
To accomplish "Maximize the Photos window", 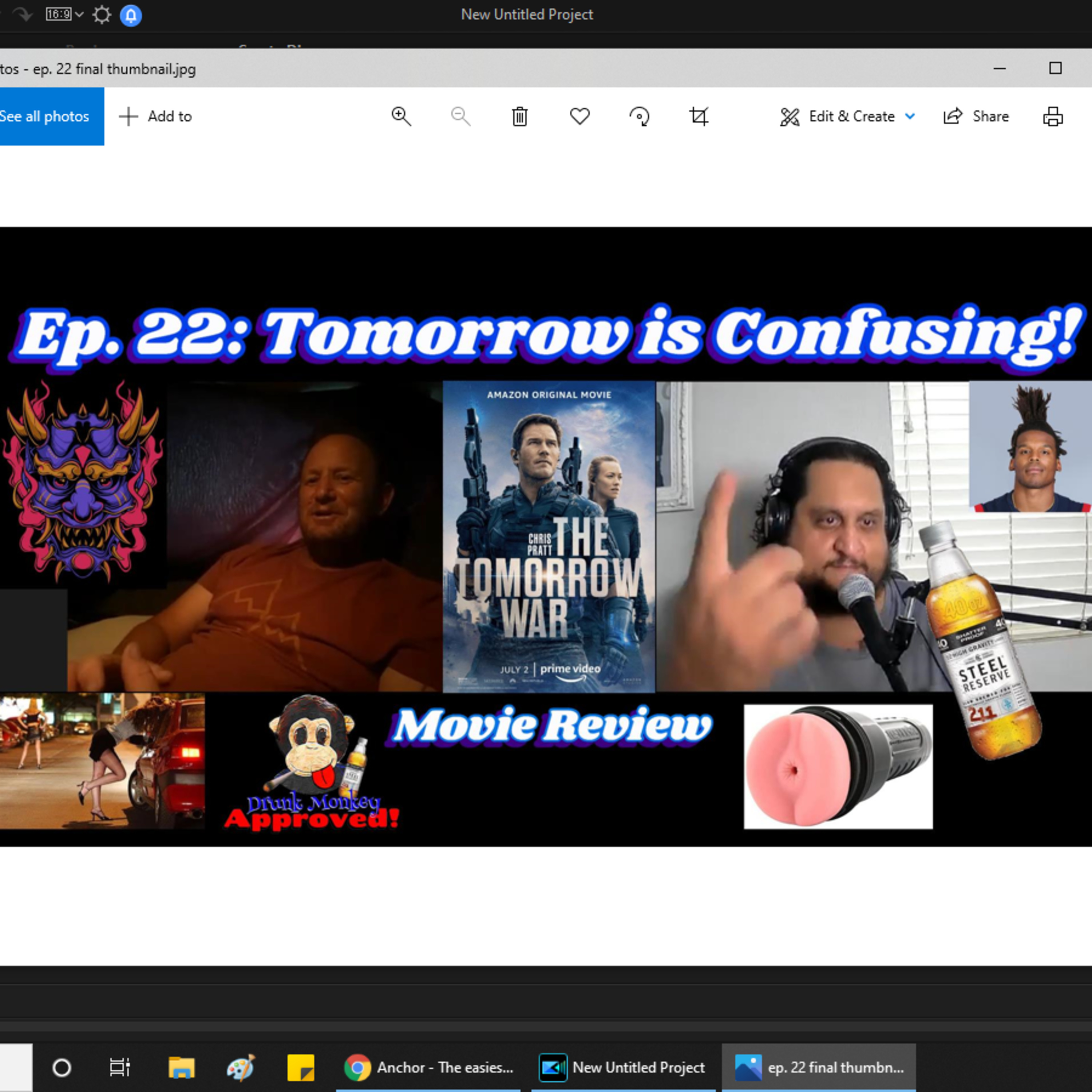I will click(x=1055, y=68).
